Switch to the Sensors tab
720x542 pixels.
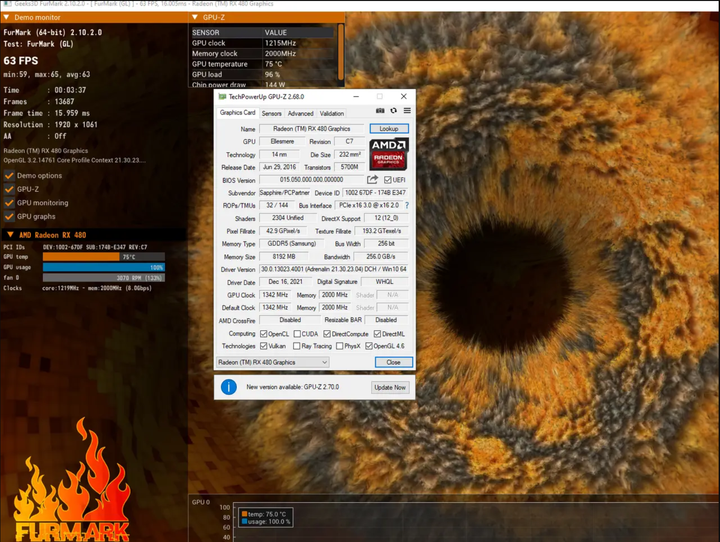271,113
